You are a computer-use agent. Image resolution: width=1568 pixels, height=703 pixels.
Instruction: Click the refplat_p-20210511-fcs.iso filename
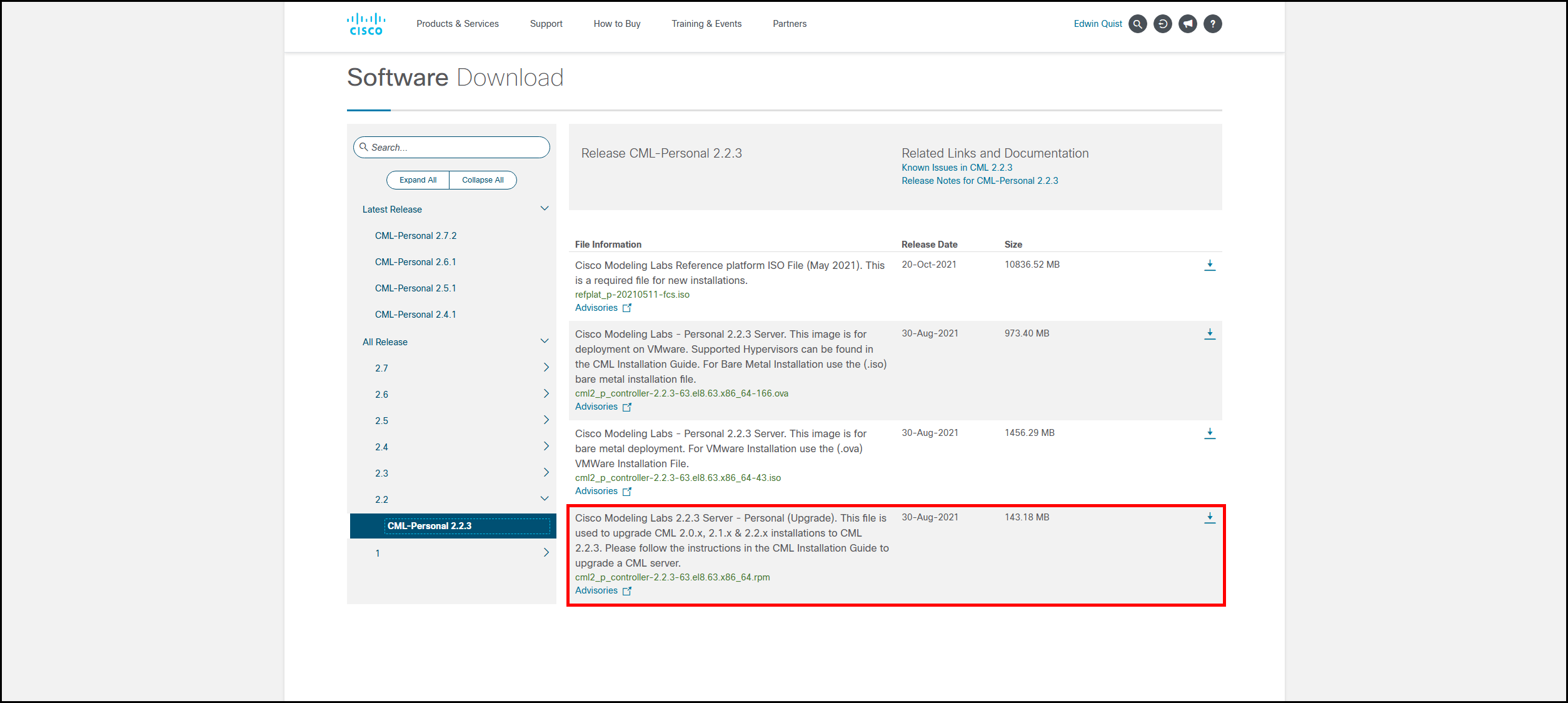click(x=632, y=295)
